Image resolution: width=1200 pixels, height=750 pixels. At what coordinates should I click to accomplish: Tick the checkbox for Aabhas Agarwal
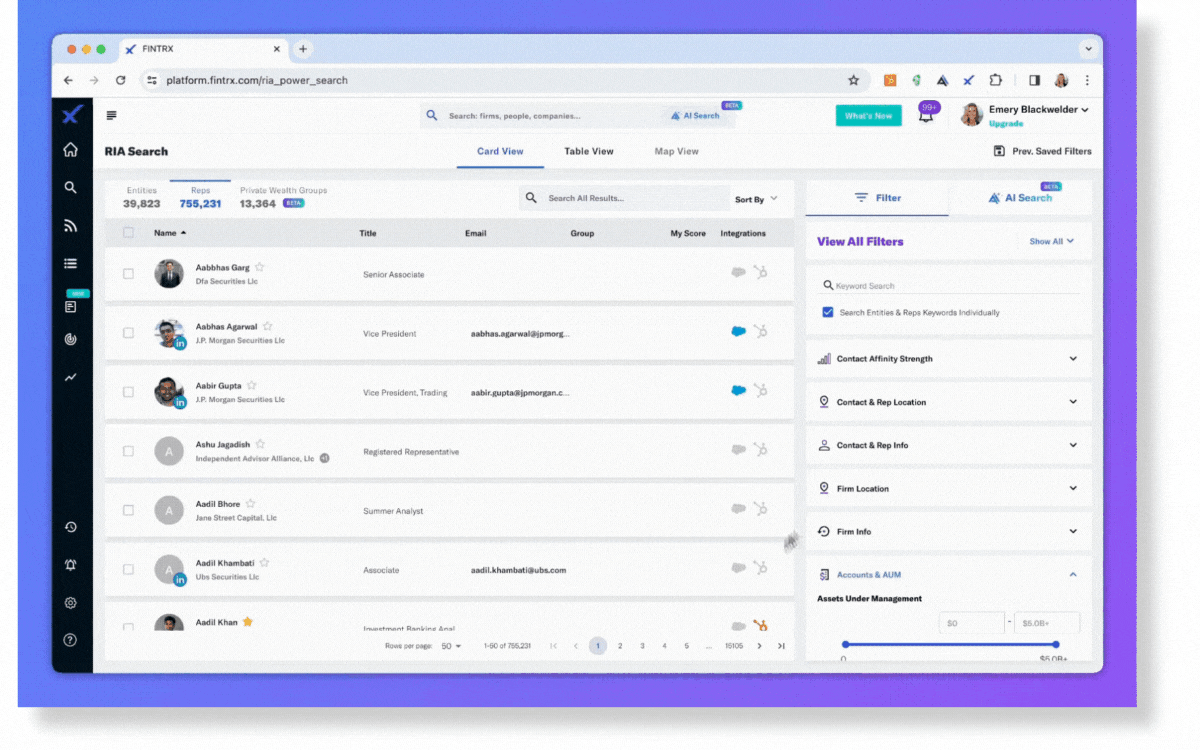point(128,333)
